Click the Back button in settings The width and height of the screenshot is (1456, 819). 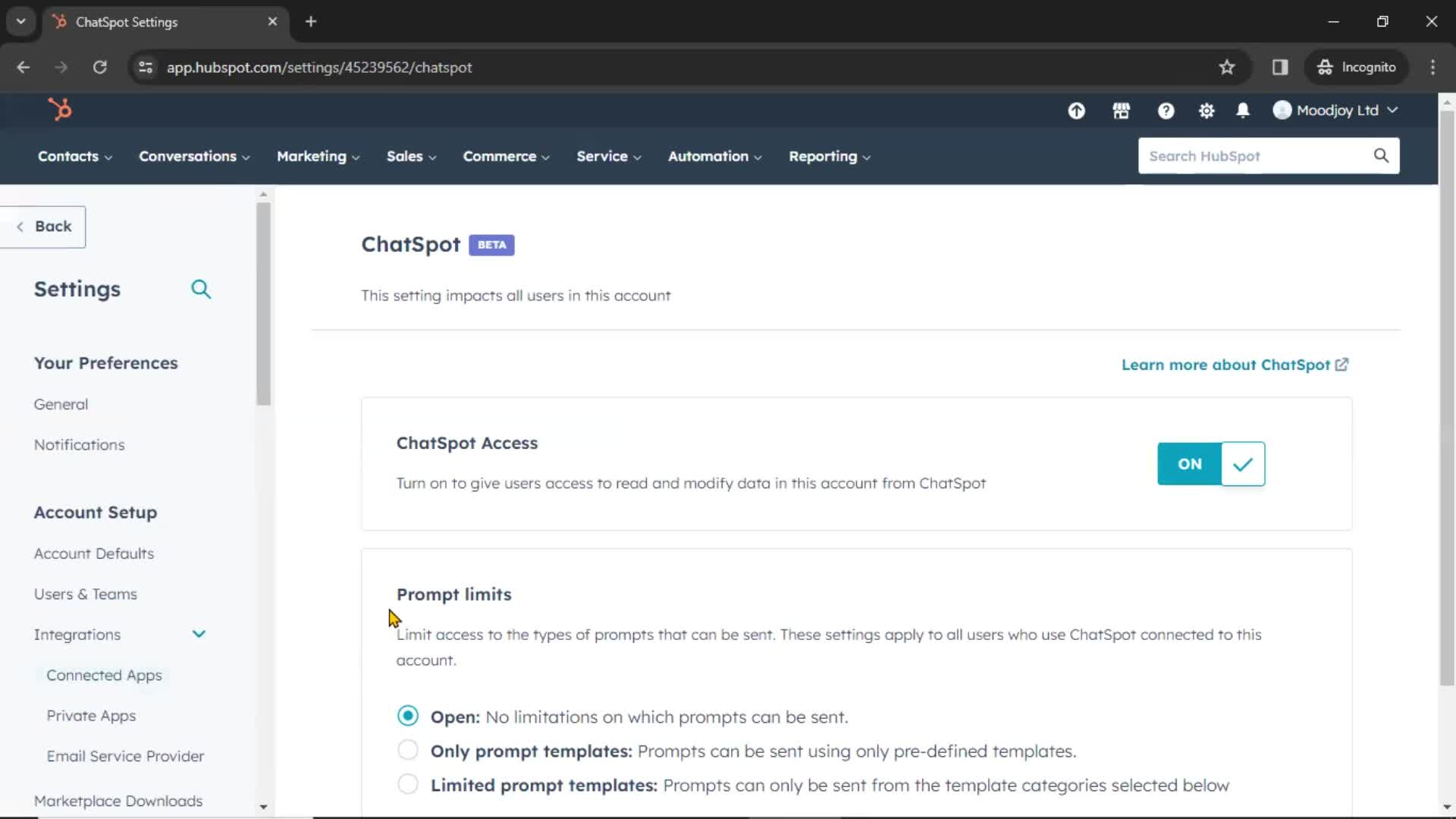[x=43, y=226]
